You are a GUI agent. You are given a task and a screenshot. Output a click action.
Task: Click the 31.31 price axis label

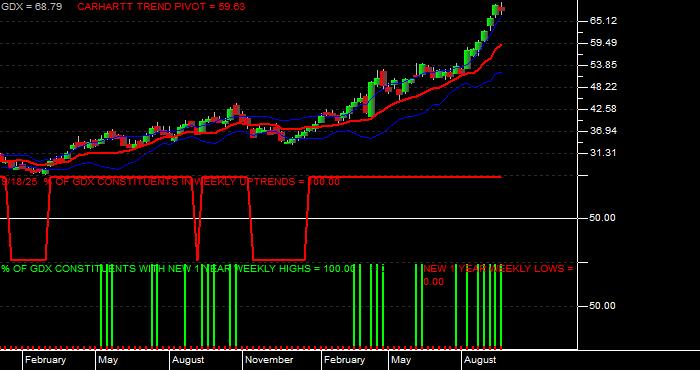(x=603, y=153)
